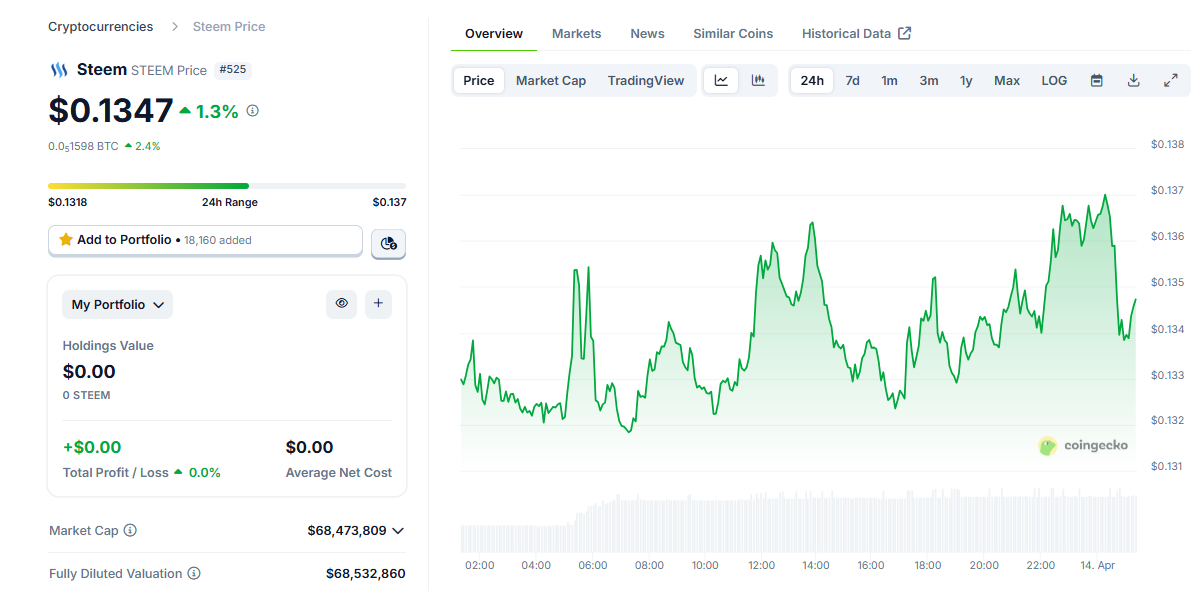Click the $0.1347 price text
The height and width of the screenshot is (591, 1199).
(x=111, y=111)
